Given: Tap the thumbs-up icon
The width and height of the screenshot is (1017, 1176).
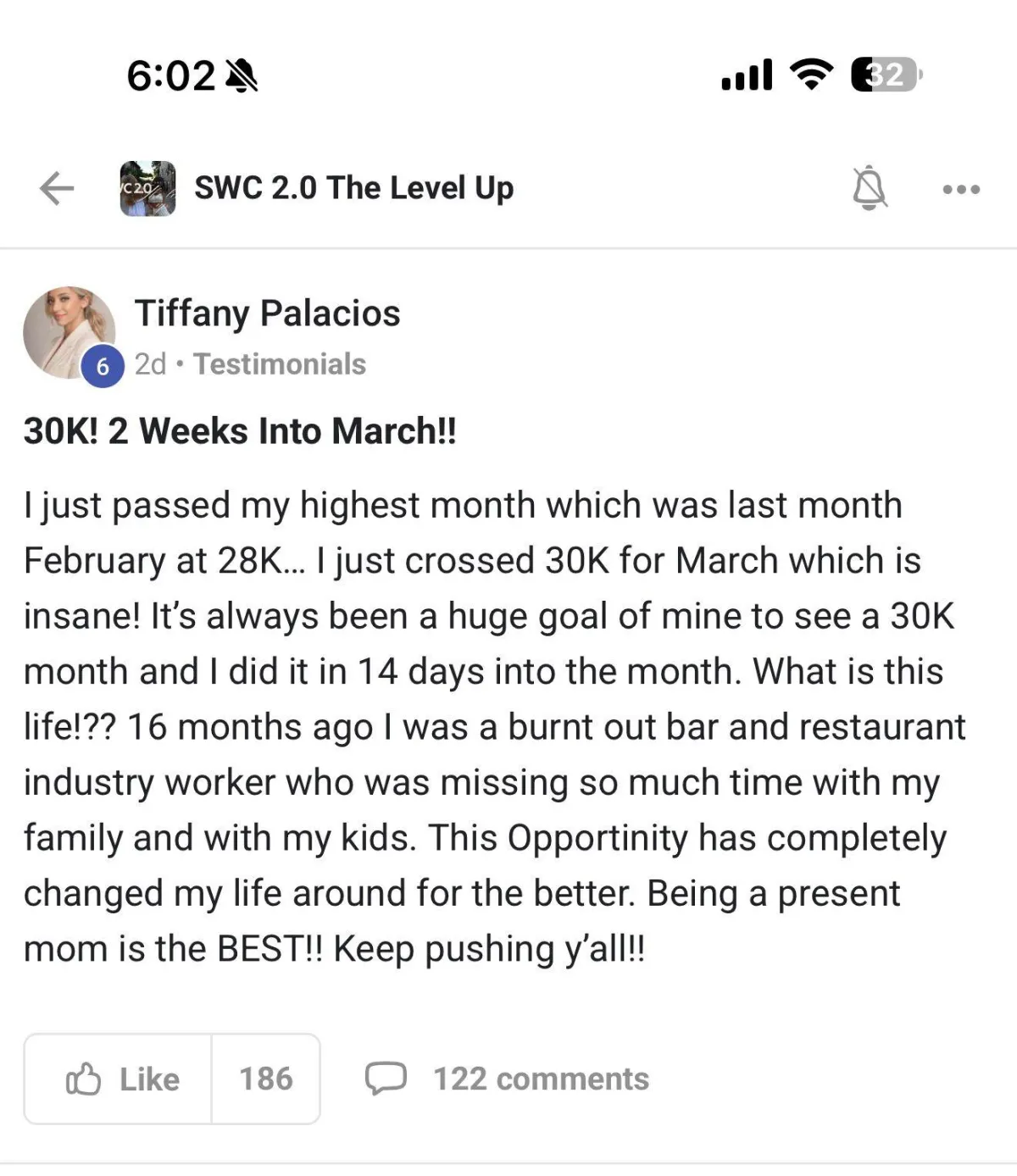Looking at the screenshot, I should 83,1079.
